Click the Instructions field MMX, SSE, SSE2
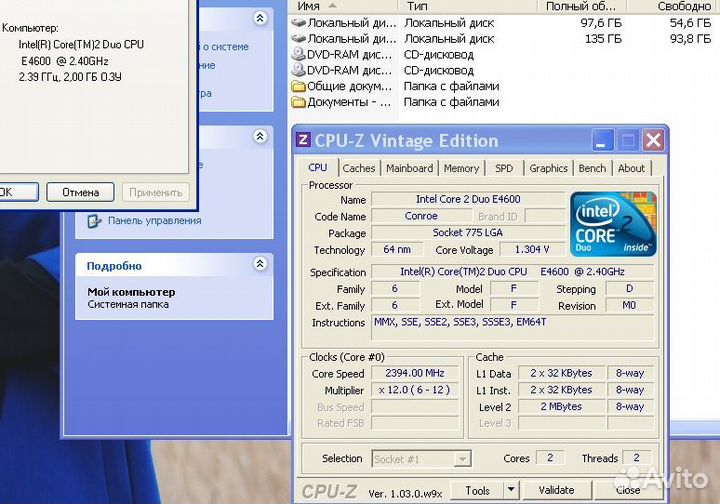This screenshot has width=720, height=504. (512, 328)
